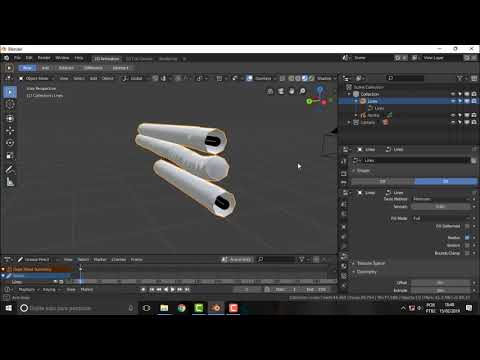Collapse the Shape panel
This screenshot has height=360, width=480.
[x=362, y=171]
